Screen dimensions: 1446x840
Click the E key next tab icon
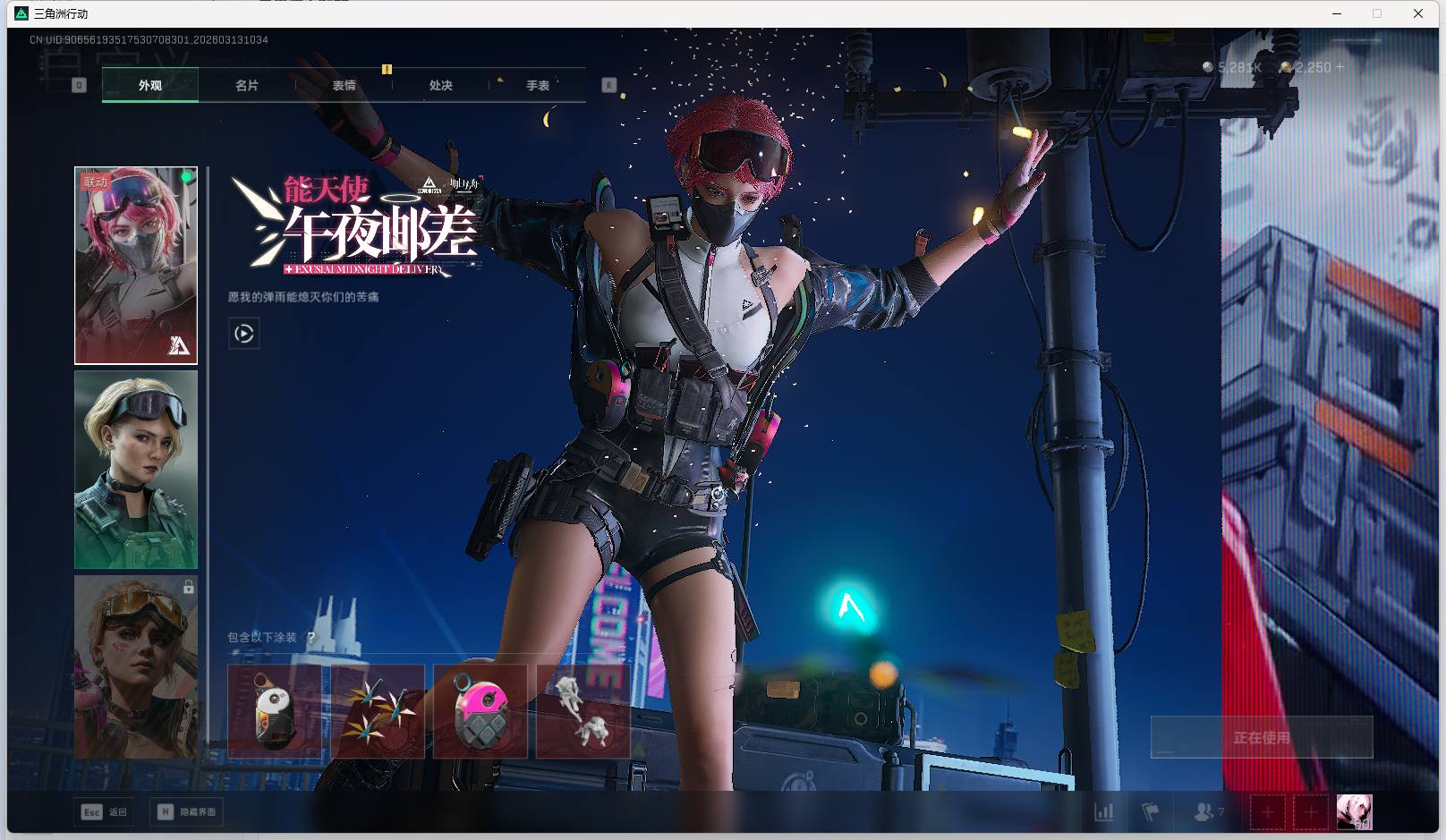tap(609, 86)
